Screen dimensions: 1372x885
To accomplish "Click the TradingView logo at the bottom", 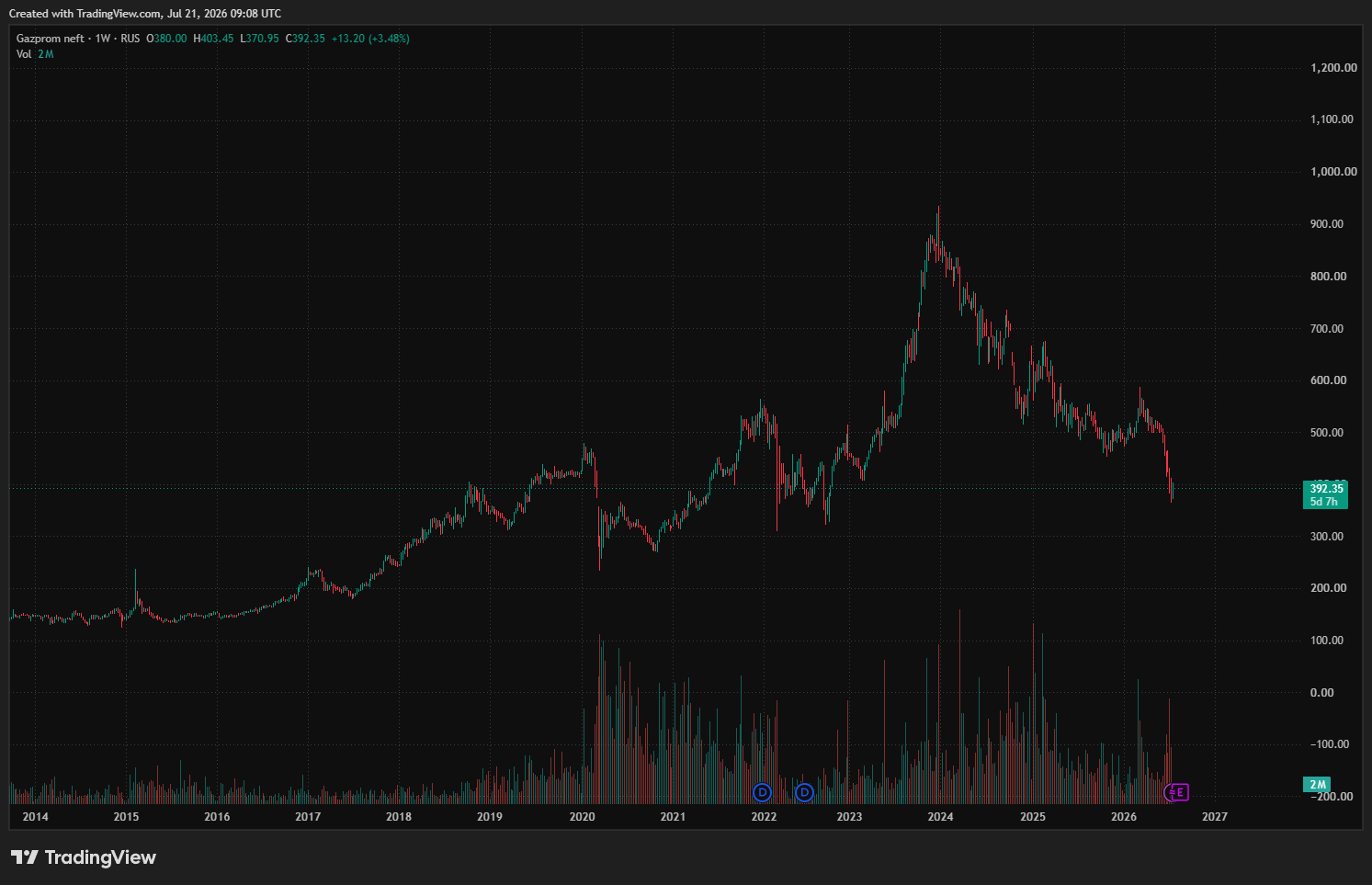I will click(x=84, y=857).
